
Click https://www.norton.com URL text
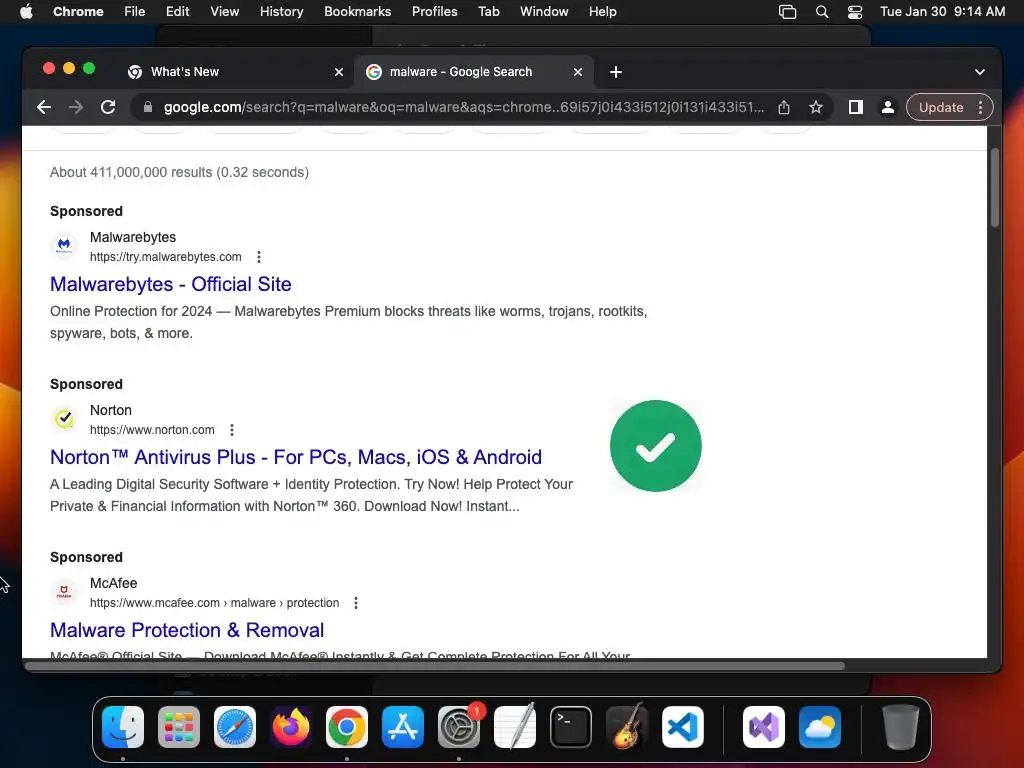coord(152,430)
